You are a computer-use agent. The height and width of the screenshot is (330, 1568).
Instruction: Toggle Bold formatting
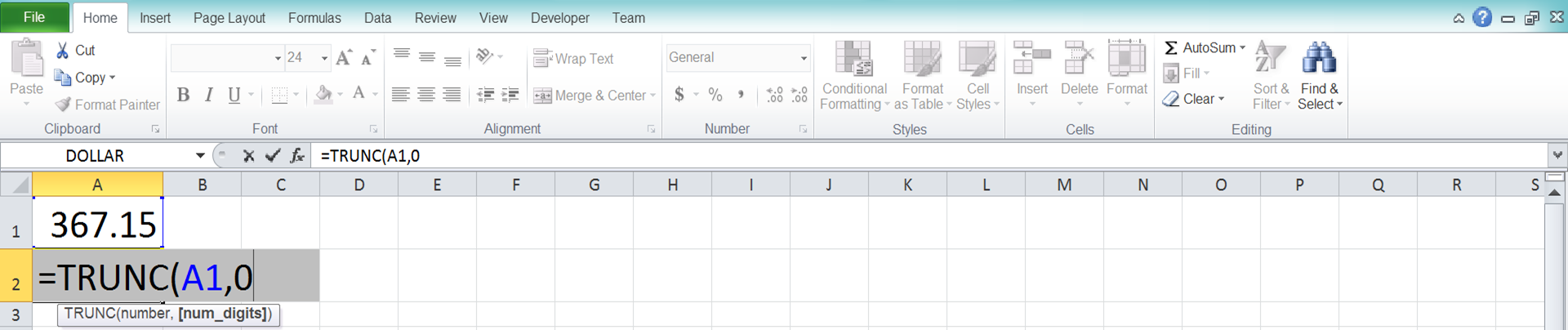(x=183, y=95)
